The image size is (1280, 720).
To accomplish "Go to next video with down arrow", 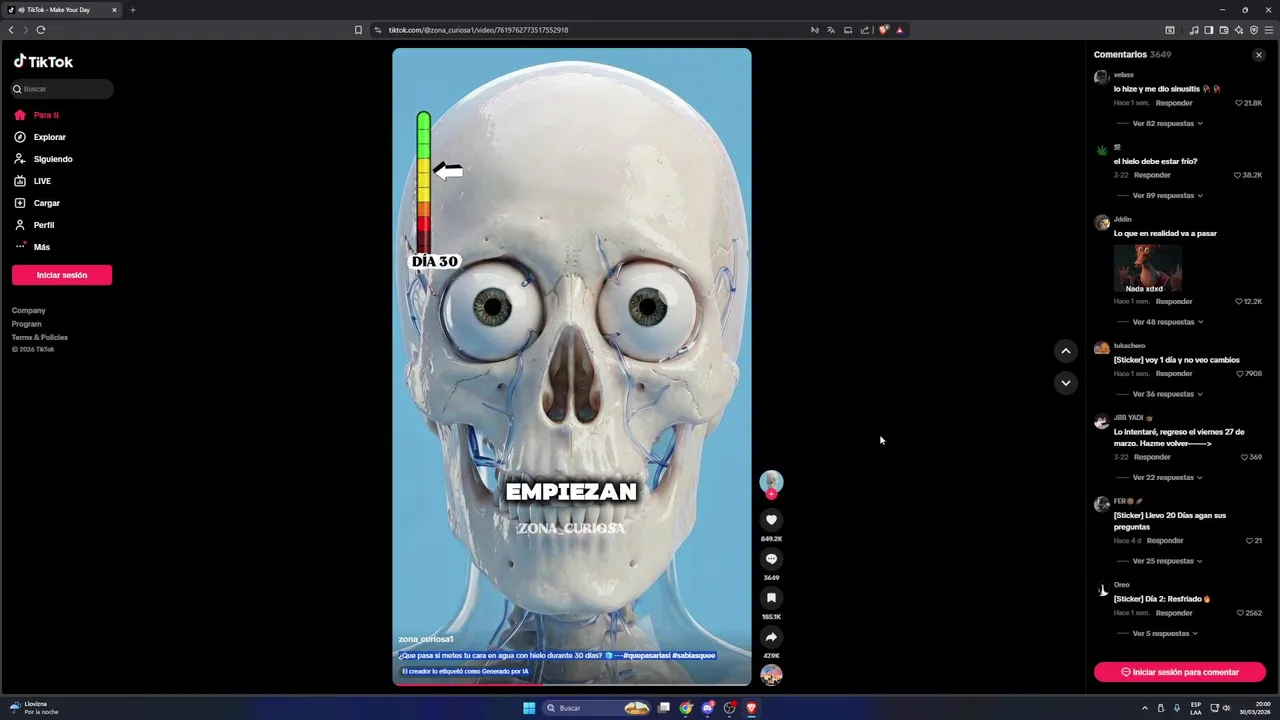I will click(1066, 383).
